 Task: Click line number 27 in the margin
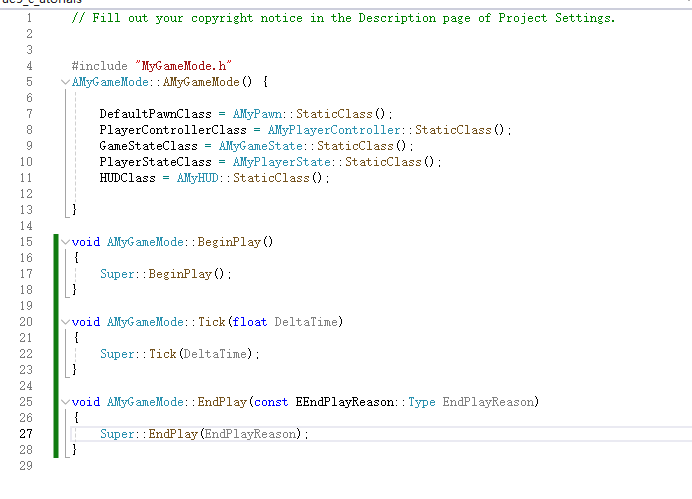click(x=27, y=434)
